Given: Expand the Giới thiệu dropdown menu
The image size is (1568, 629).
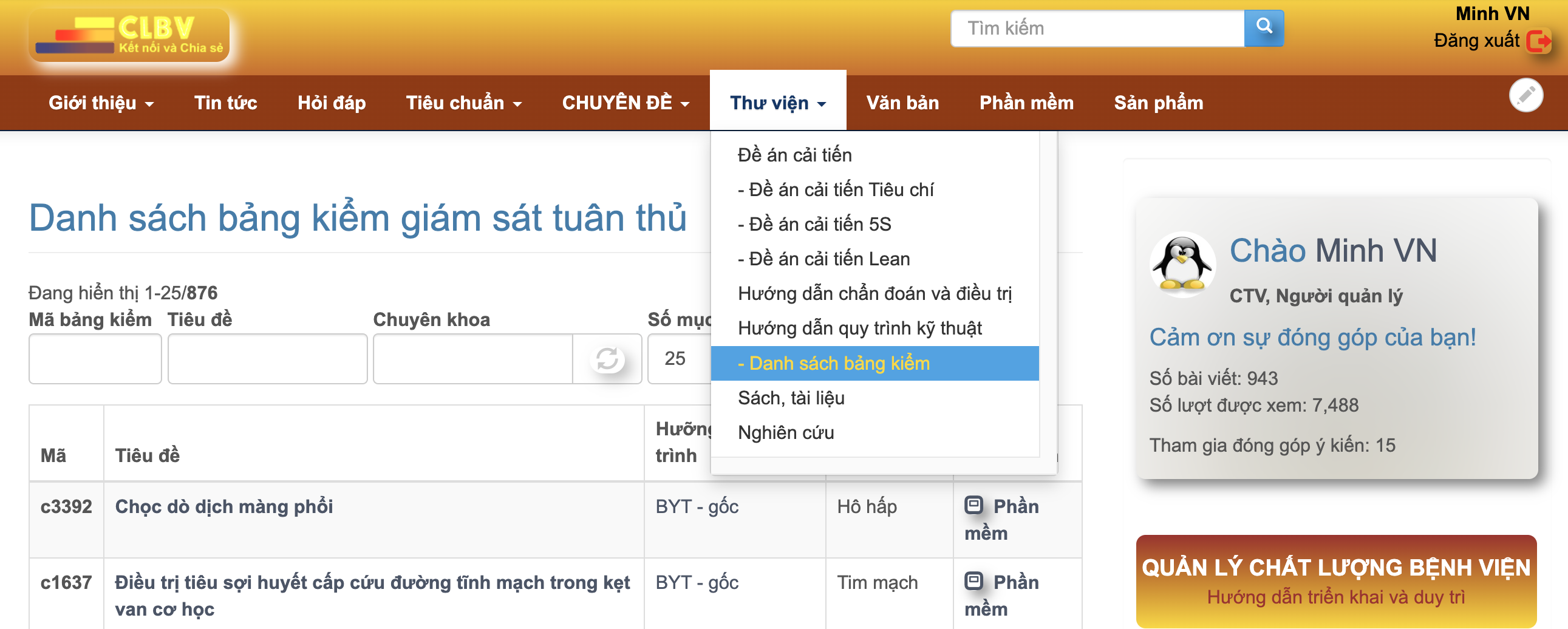Looking at the screenshot, I should (x=101, y=103).
